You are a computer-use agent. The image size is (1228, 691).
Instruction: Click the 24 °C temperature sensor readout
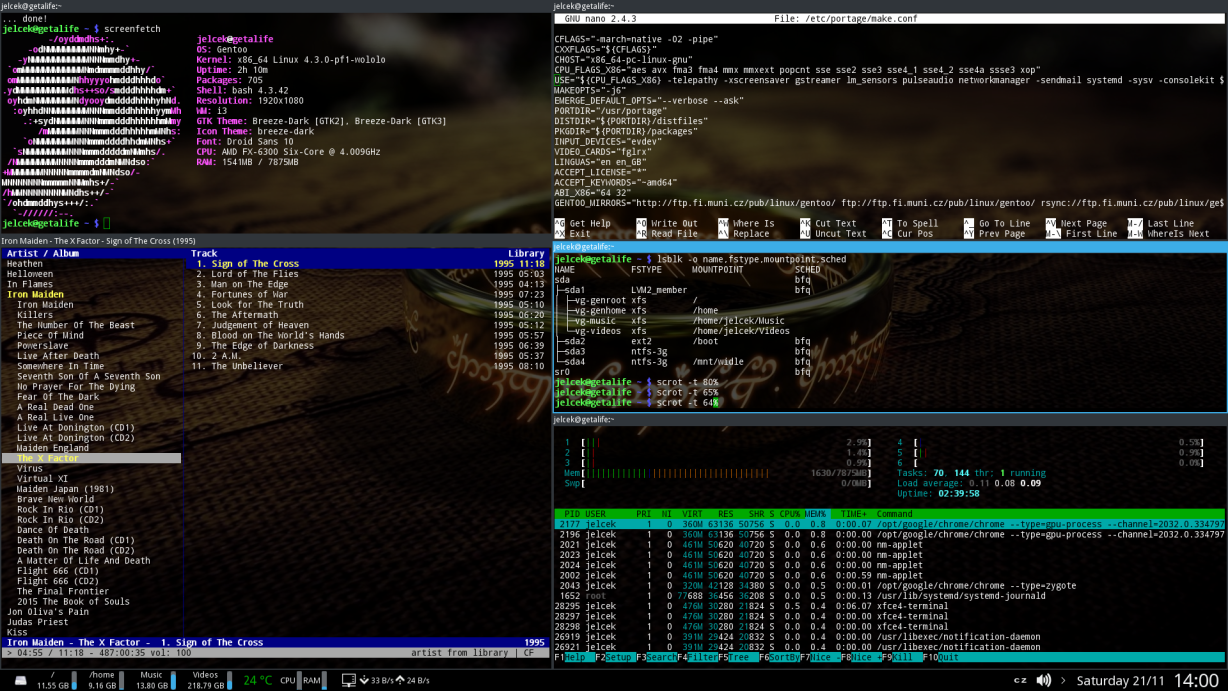click(257, 681)
